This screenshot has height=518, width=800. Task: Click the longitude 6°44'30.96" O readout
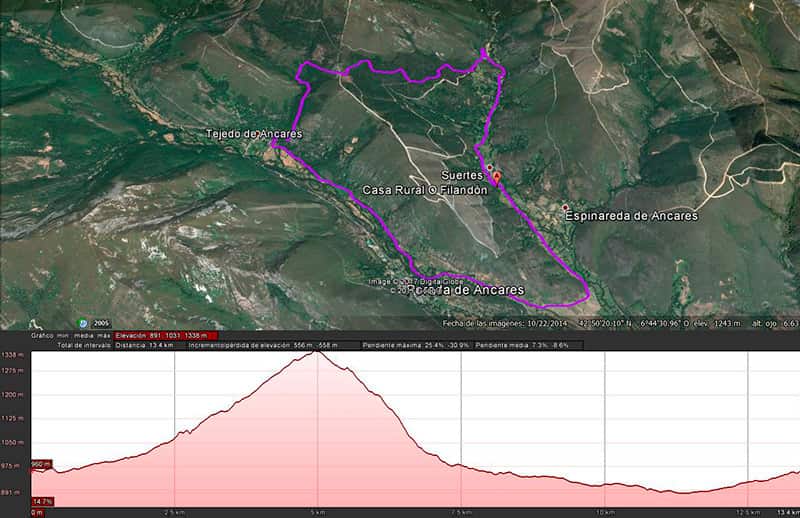[665, 324]
